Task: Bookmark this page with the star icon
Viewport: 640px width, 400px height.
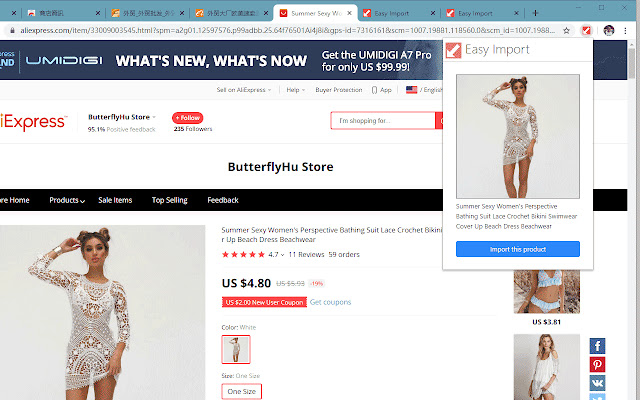Action: [566, 30]
